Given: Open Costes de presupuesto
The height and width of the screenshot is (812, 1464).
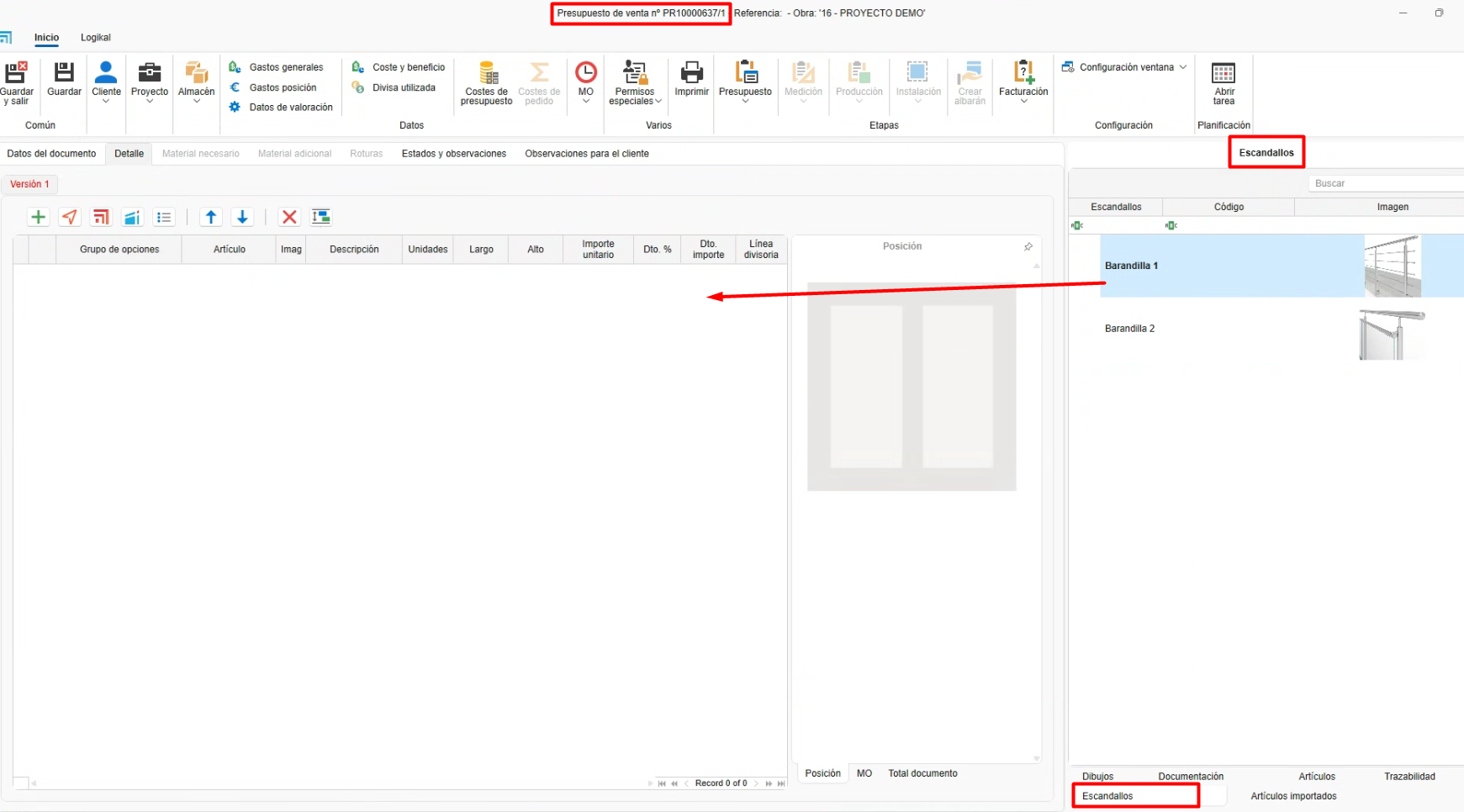Looking at the screenshot, I should [x=486, y=82].
